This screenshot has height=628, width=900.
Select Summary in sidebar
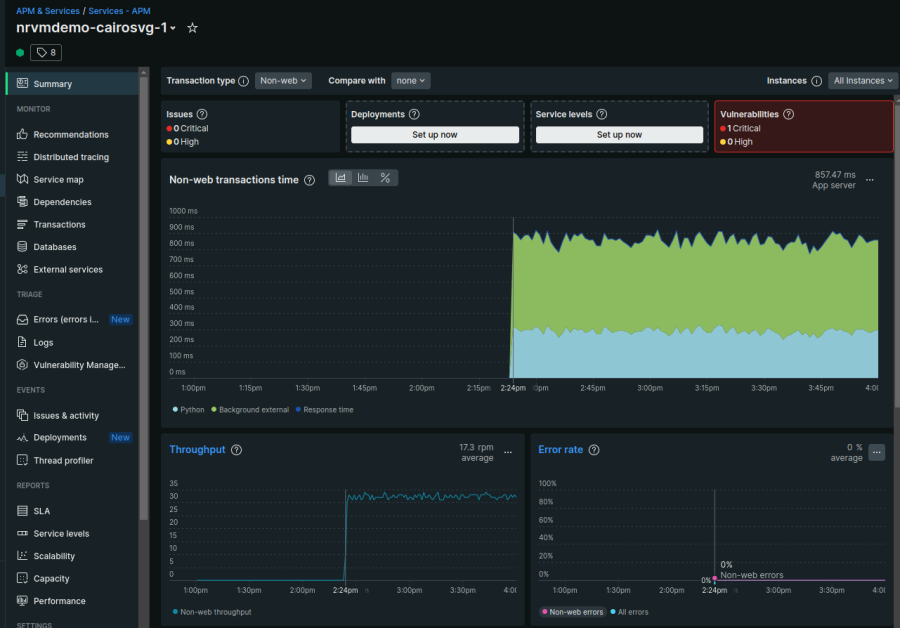pyautogui.click(x=72, y=84)
